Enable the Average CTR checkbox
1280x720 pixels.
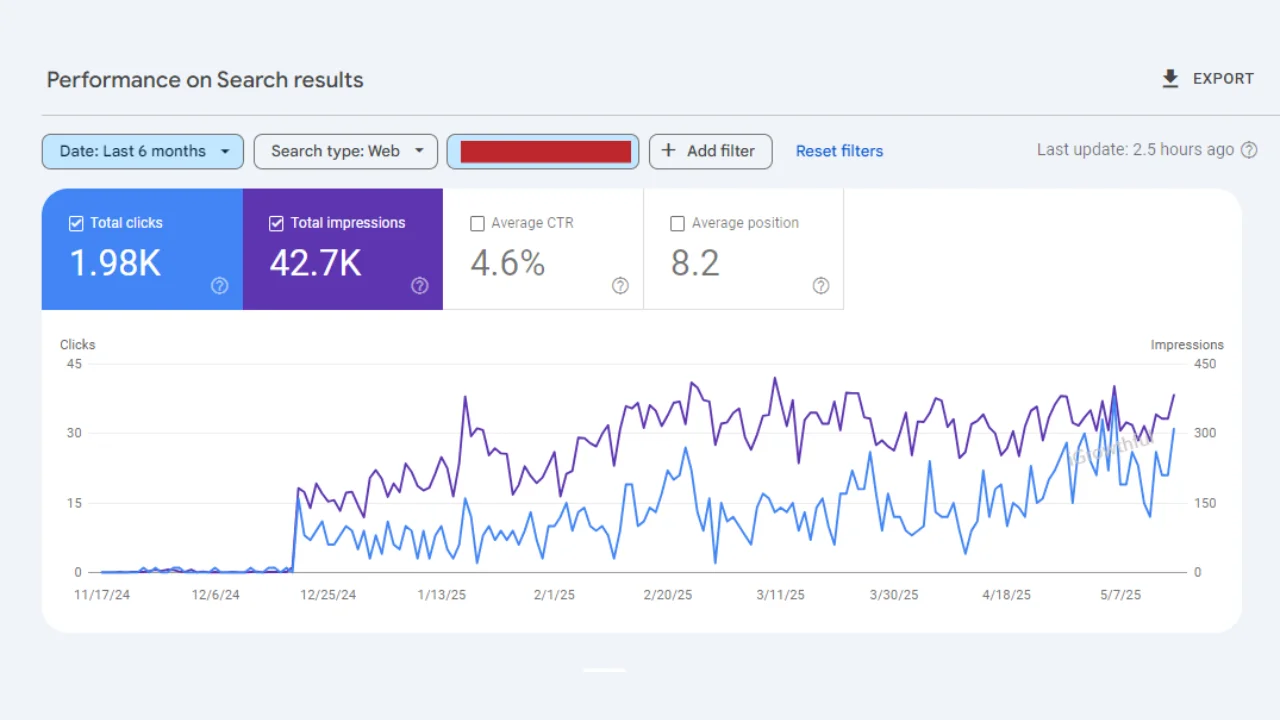coord(477,224)
